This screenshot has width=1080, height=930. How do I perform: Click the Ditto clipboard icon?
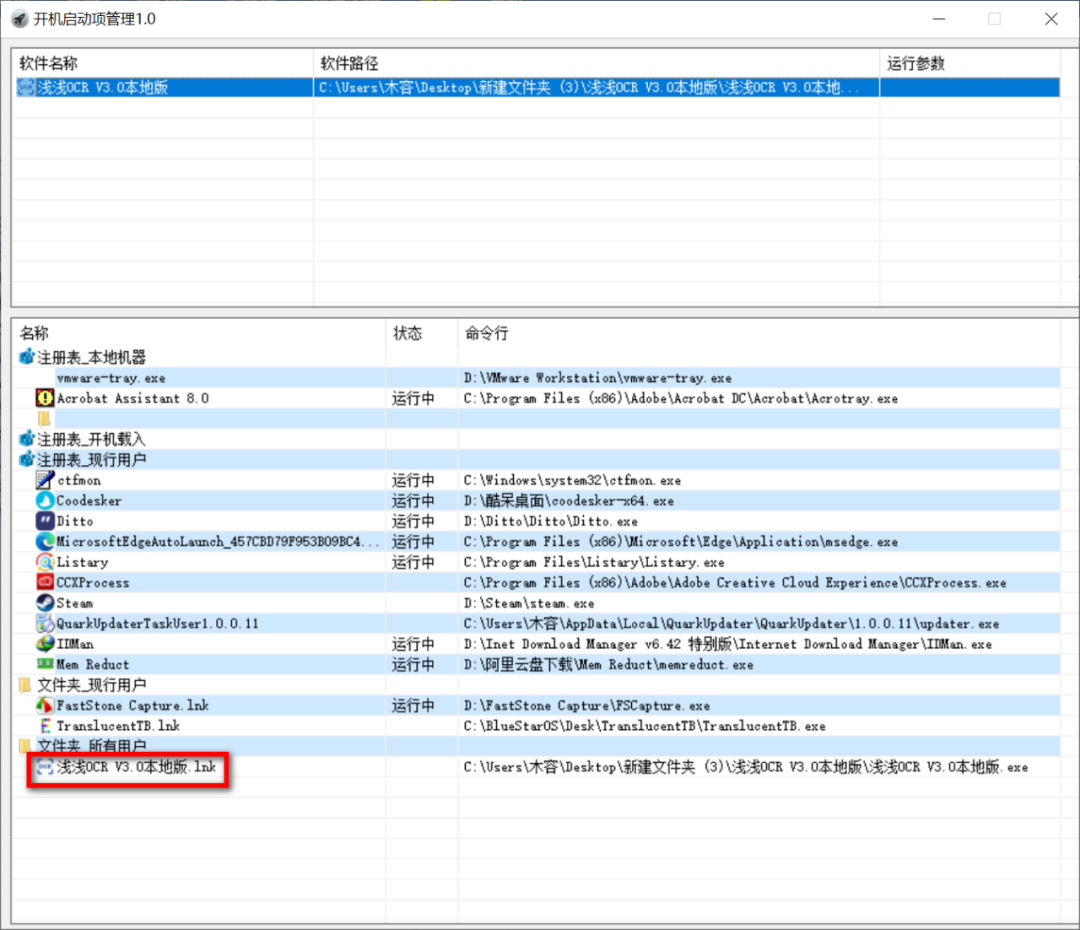tap(45, 521)
